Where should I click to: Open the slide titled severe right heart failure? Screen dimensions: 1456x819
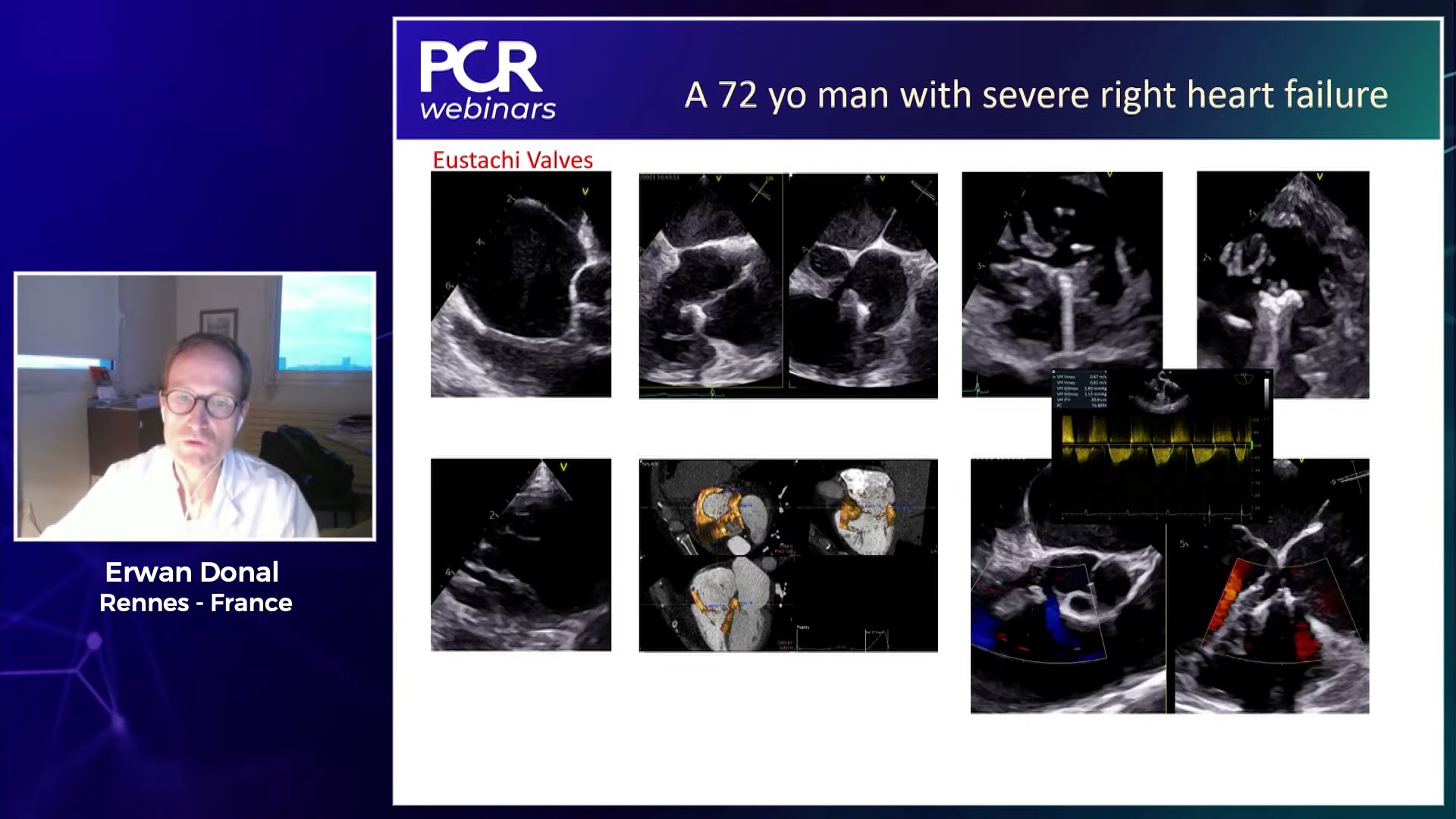[1036, 96]
